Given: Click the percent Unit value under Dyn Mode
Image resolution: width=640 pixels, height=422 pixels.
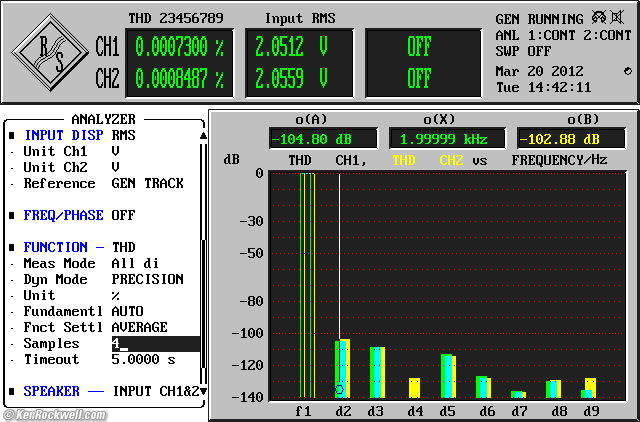Looking at the screenshot, I should [x=116, y=295].
